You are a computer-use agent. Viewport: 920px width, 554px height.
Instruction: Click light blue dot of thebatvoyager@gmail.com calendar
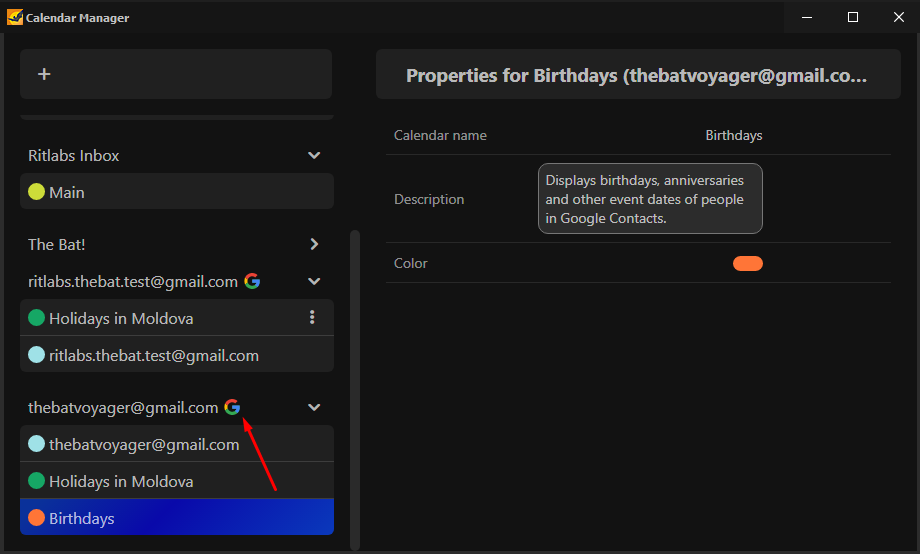tap(36, 444)
